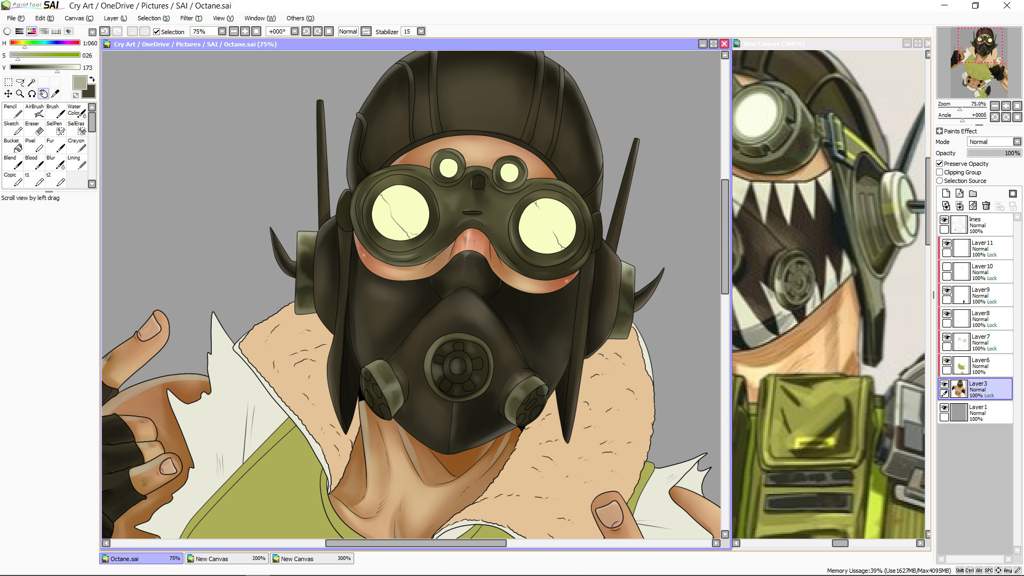Select the Move tool
Image resolution: width=1024 pixels, height=576 pixels.
click(x=8, y=94)
